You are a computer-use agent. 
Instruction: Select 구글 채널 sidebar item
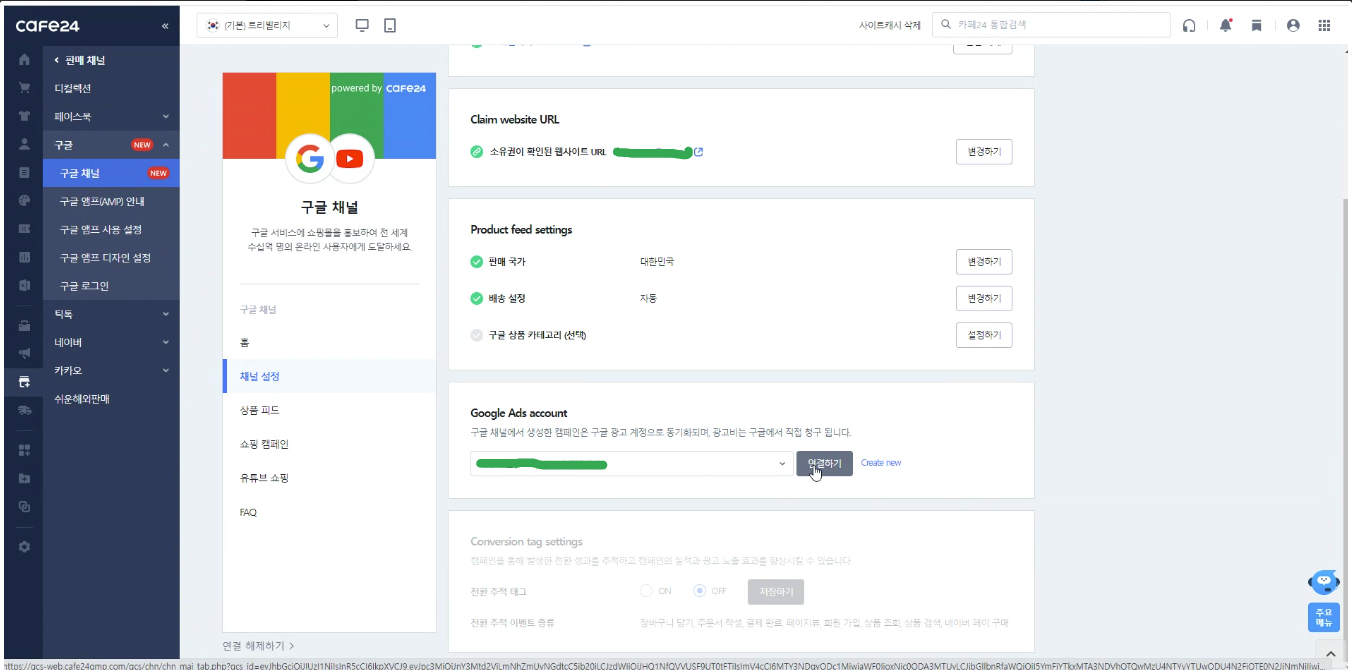(x=112, y=173)
